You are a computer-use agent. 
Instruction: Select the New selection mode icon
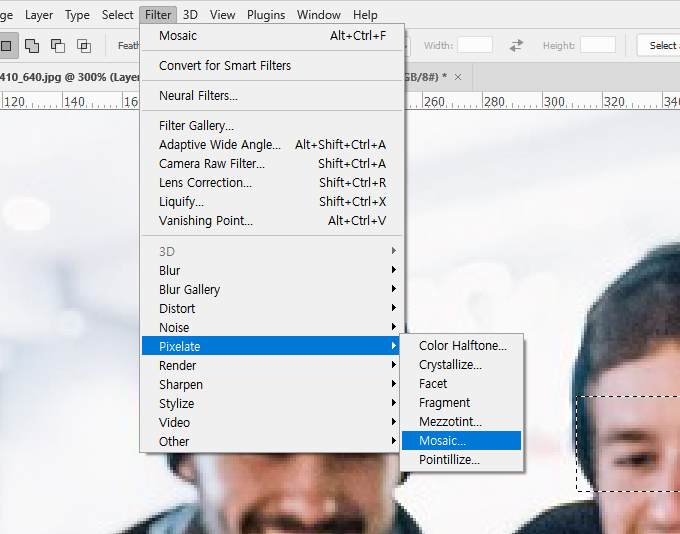(6, 45)
